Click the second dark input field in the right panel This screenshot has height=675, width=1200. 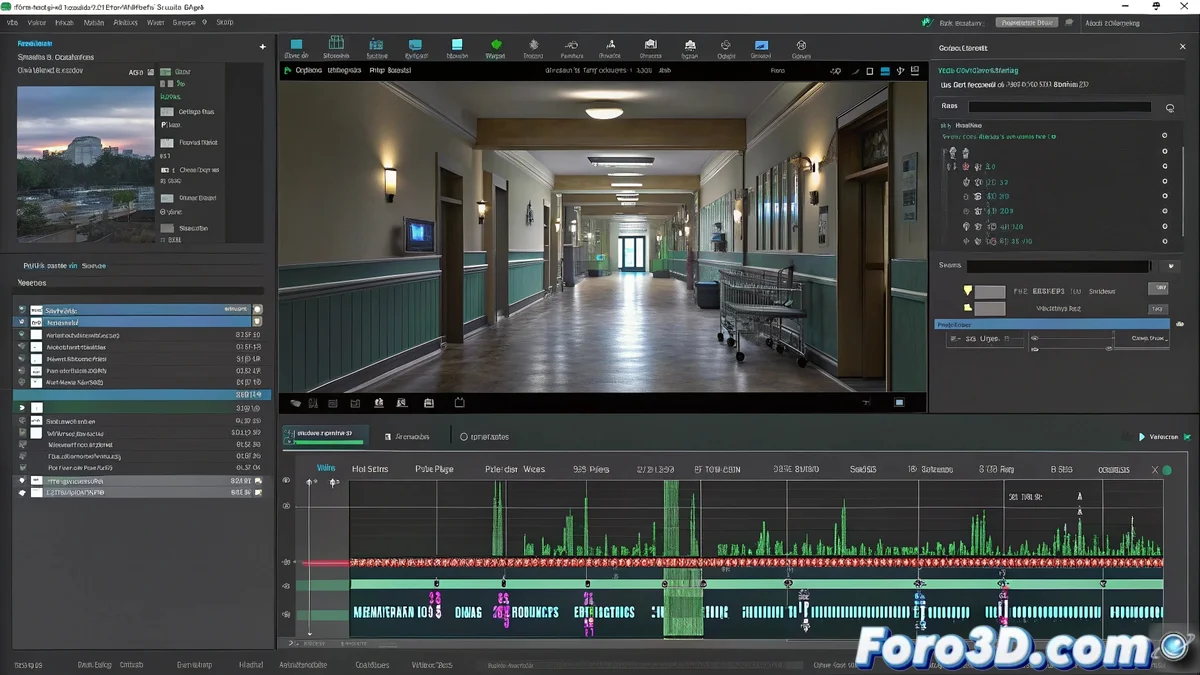pos(1059,266)
